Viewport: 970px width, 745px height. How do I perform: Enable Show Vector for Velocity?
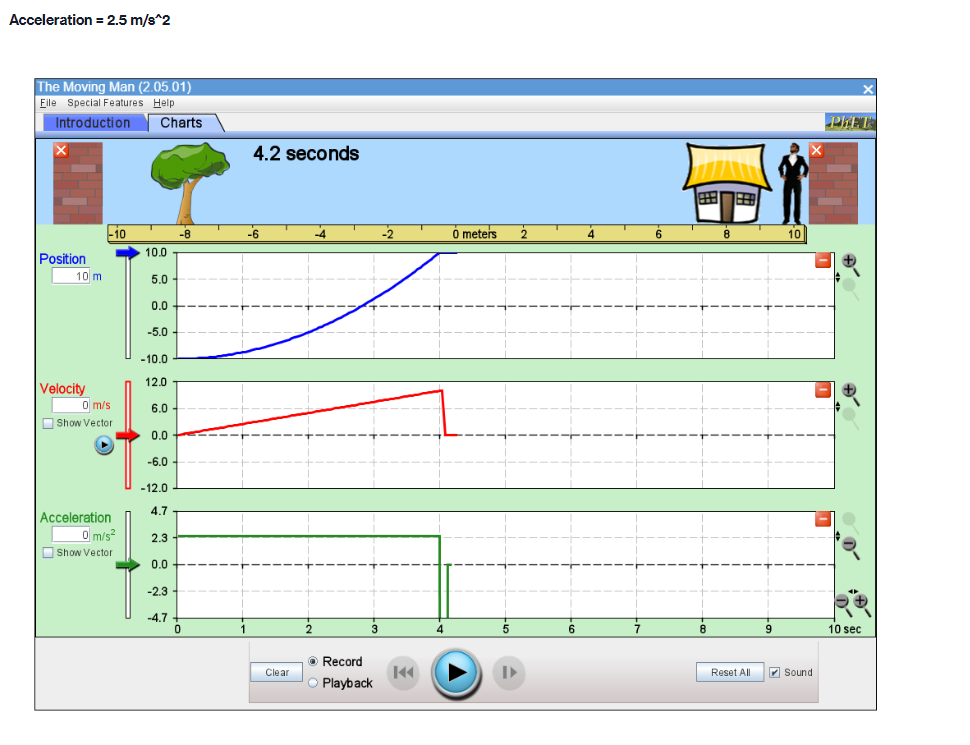pos(47,423)
